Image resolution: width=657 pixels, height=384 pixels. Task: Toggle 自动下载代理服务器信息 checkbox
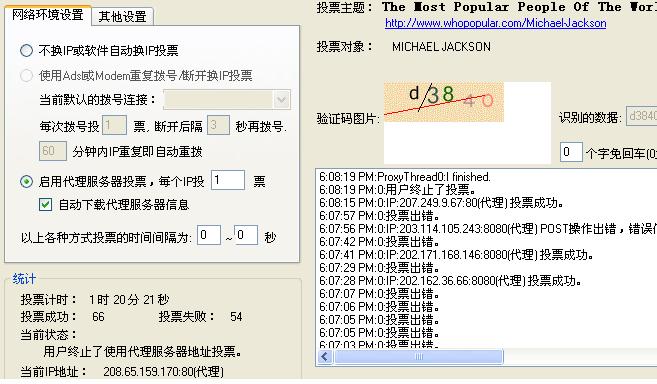point(45,205)
